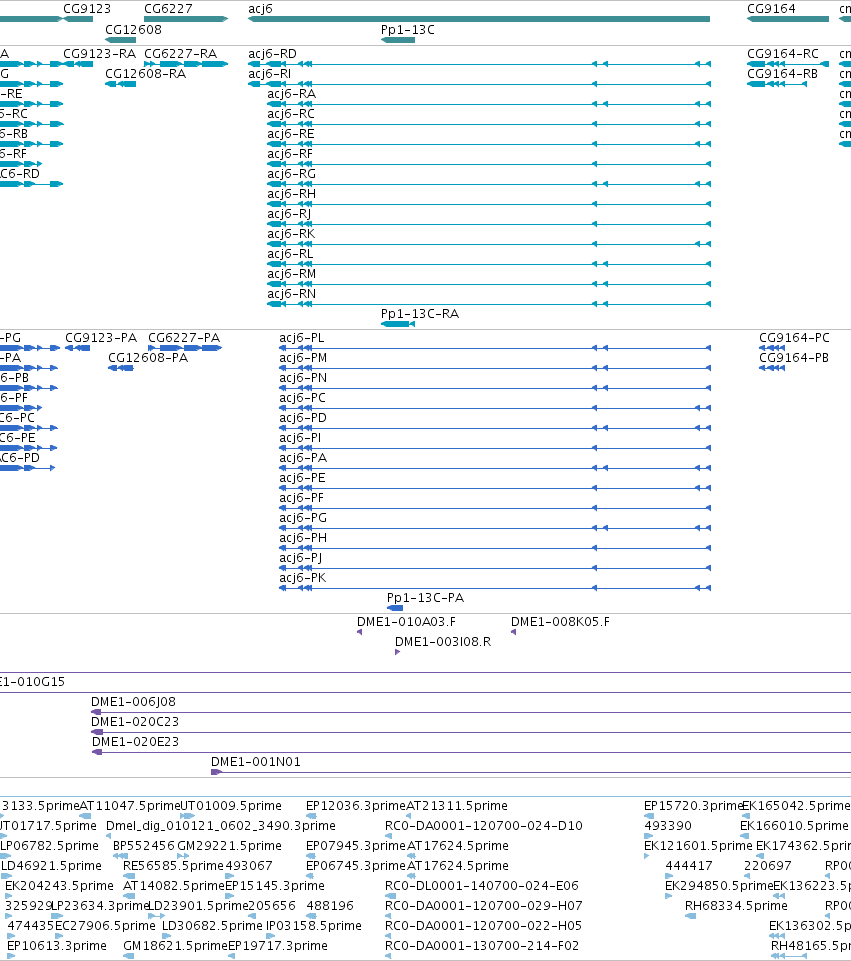This screenshot has height=961, width=851.
Task: Select the CG6227-PA protein label
Action: click(184, 338)
